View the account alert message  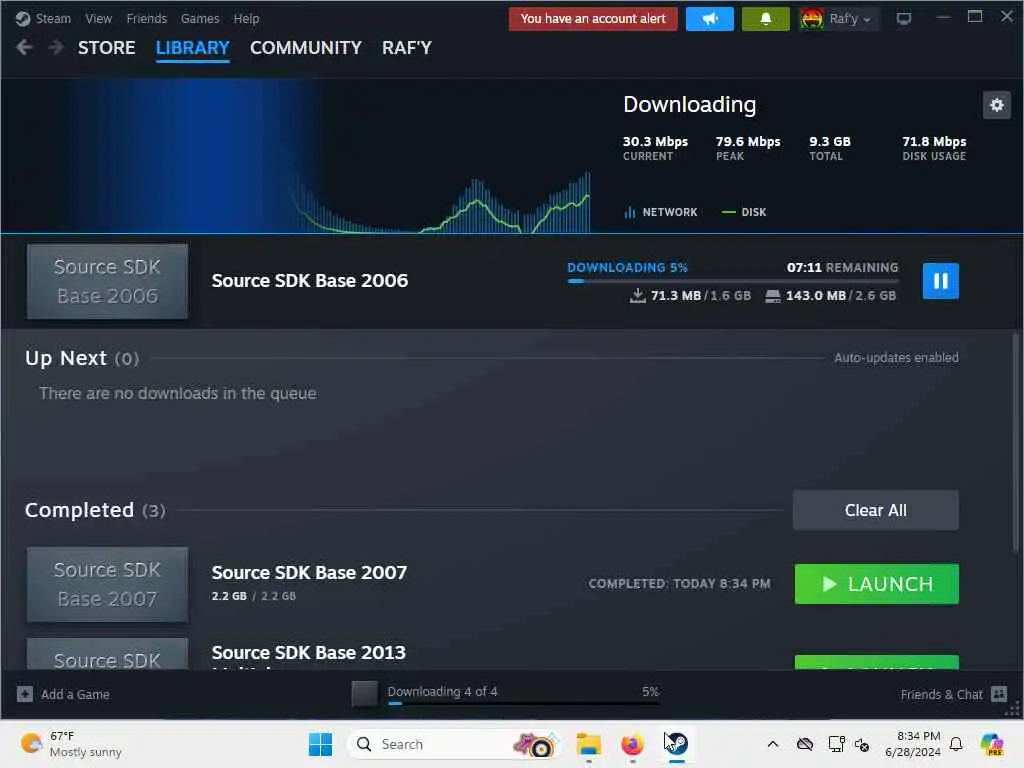point(593,19)
